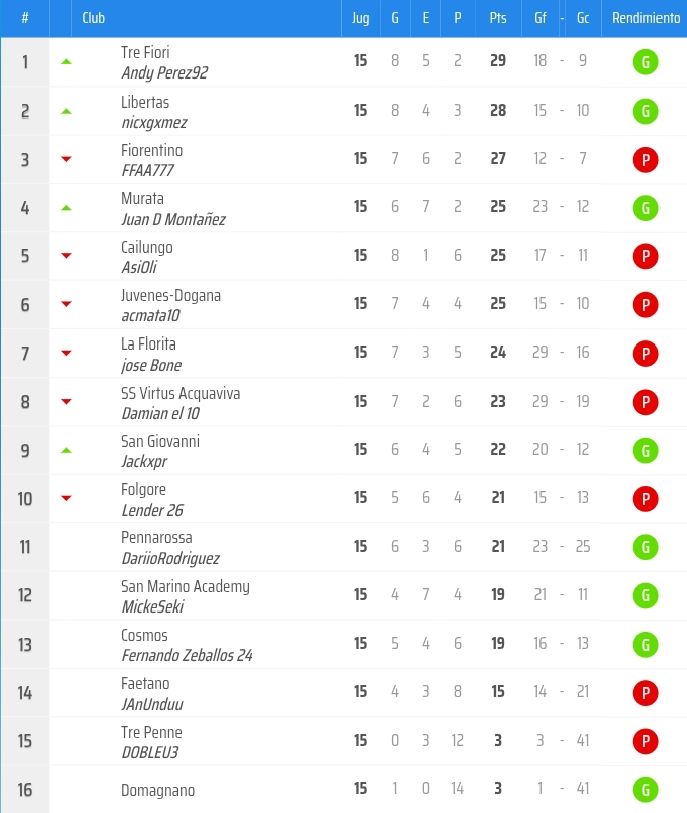Image resolution: width=687 pixels, height=813 pixels.
Task: Click the red down arrow beside La Fiorita
Action: coord(66,353)
